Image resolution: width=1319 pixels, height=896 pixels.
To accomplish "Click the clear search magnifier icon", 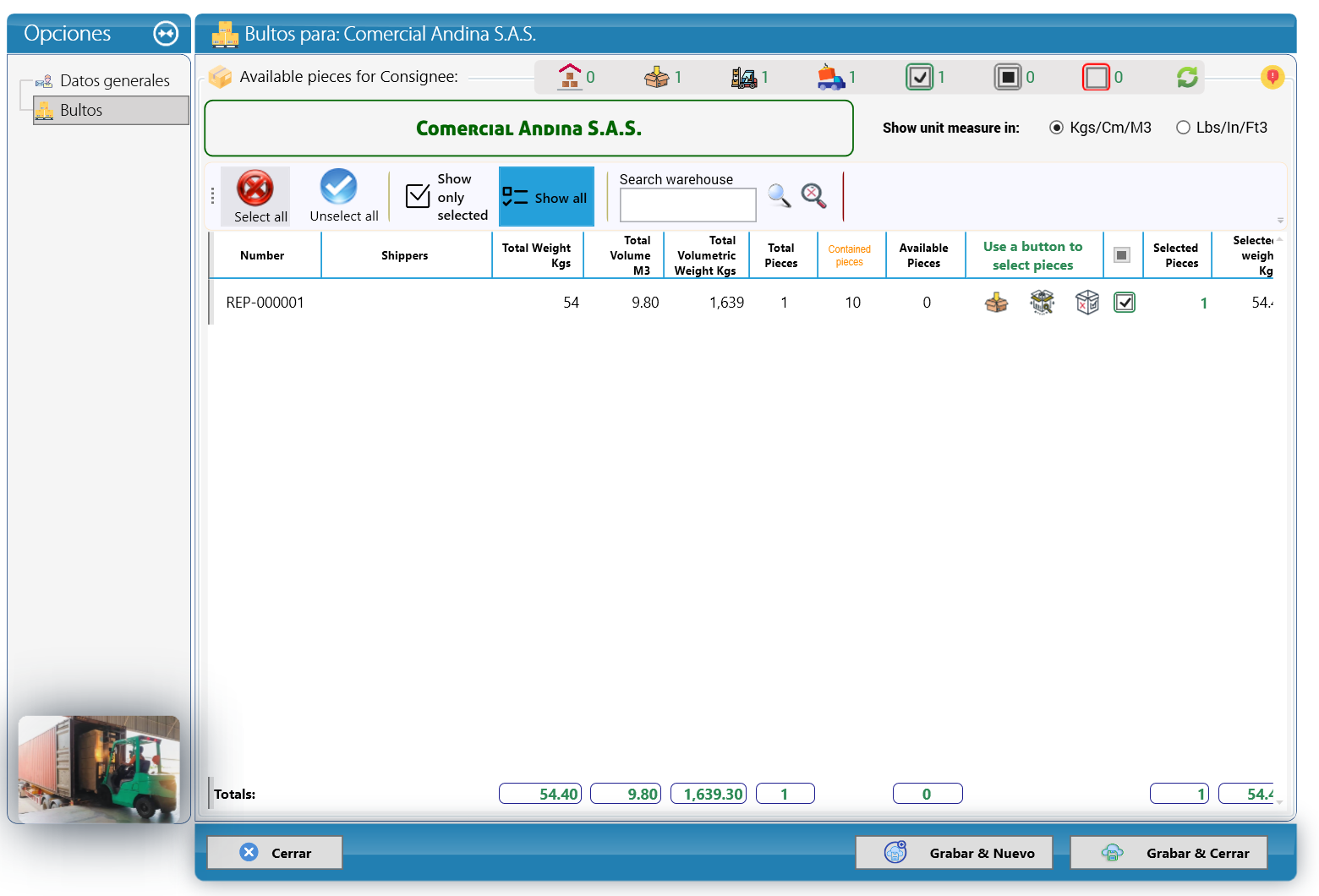I will pos(814,196).
